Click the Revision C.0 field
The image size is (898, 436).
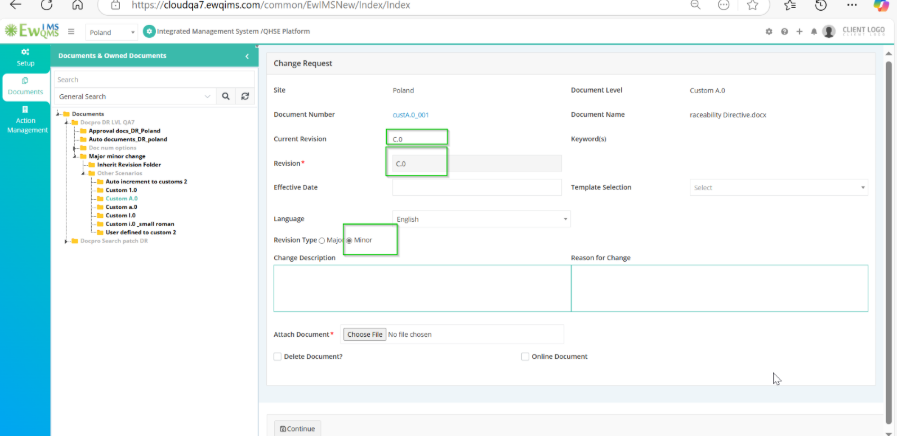click(476, 163)
